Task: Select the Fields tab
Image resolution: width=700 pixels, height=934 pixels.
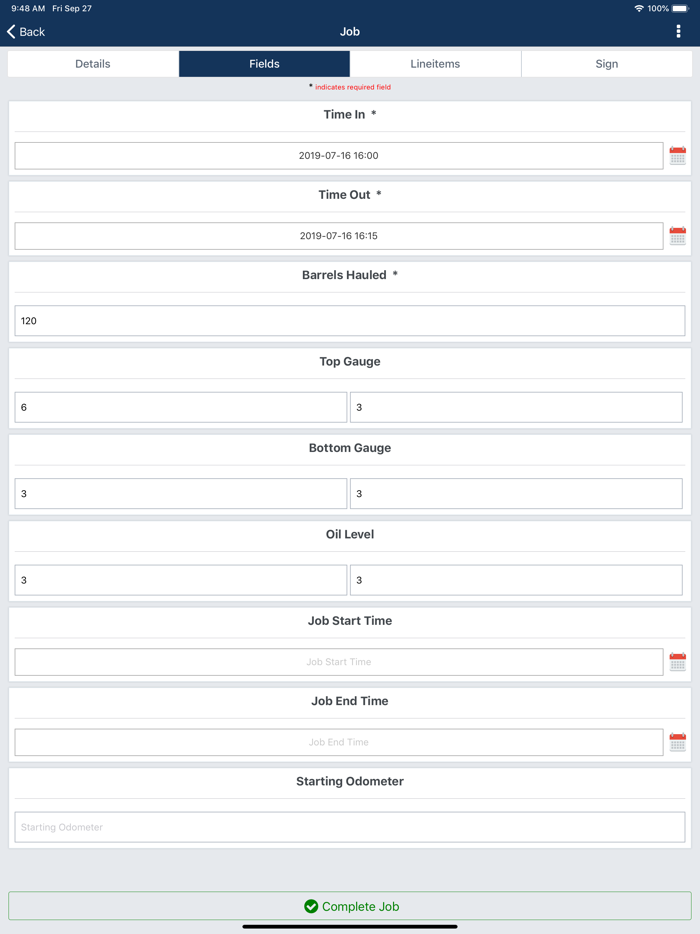Action: pyautogui.click(x=263, y=63)
